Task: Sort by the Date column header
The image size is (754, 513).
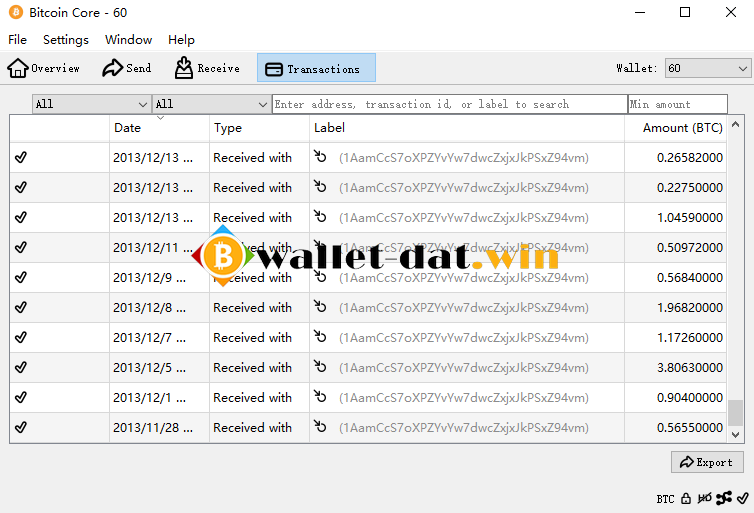Action: (x=159, y=128)
